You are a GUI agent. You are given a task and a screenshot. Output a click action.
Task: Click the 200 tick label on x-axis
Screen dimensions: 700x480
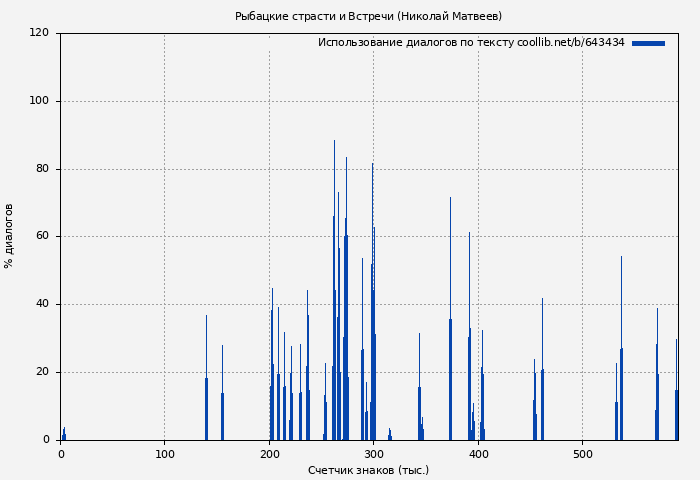(269, 454)
